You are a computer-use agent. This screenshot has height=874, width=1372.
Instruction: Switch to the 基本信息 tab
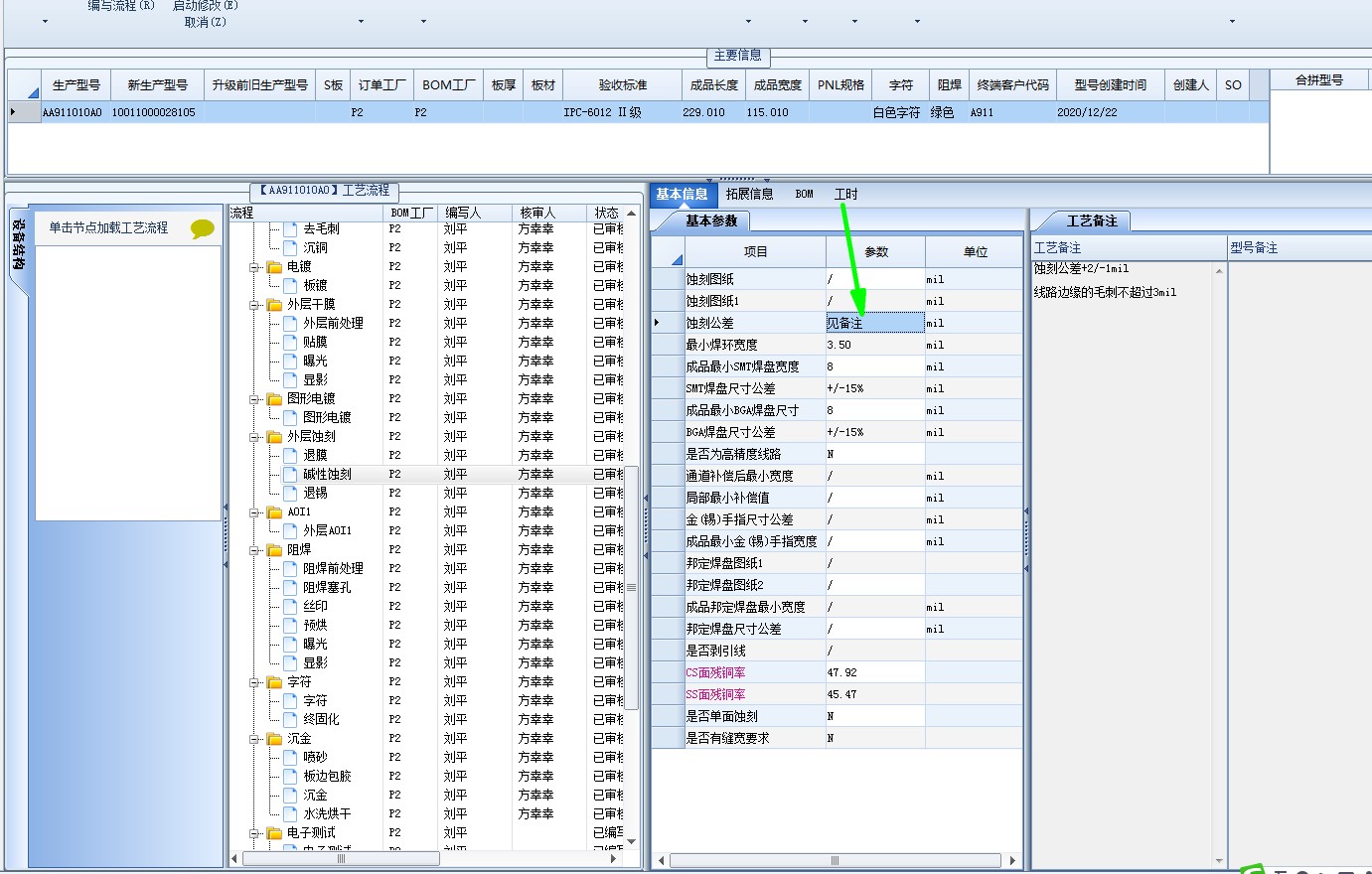(683, 195)
